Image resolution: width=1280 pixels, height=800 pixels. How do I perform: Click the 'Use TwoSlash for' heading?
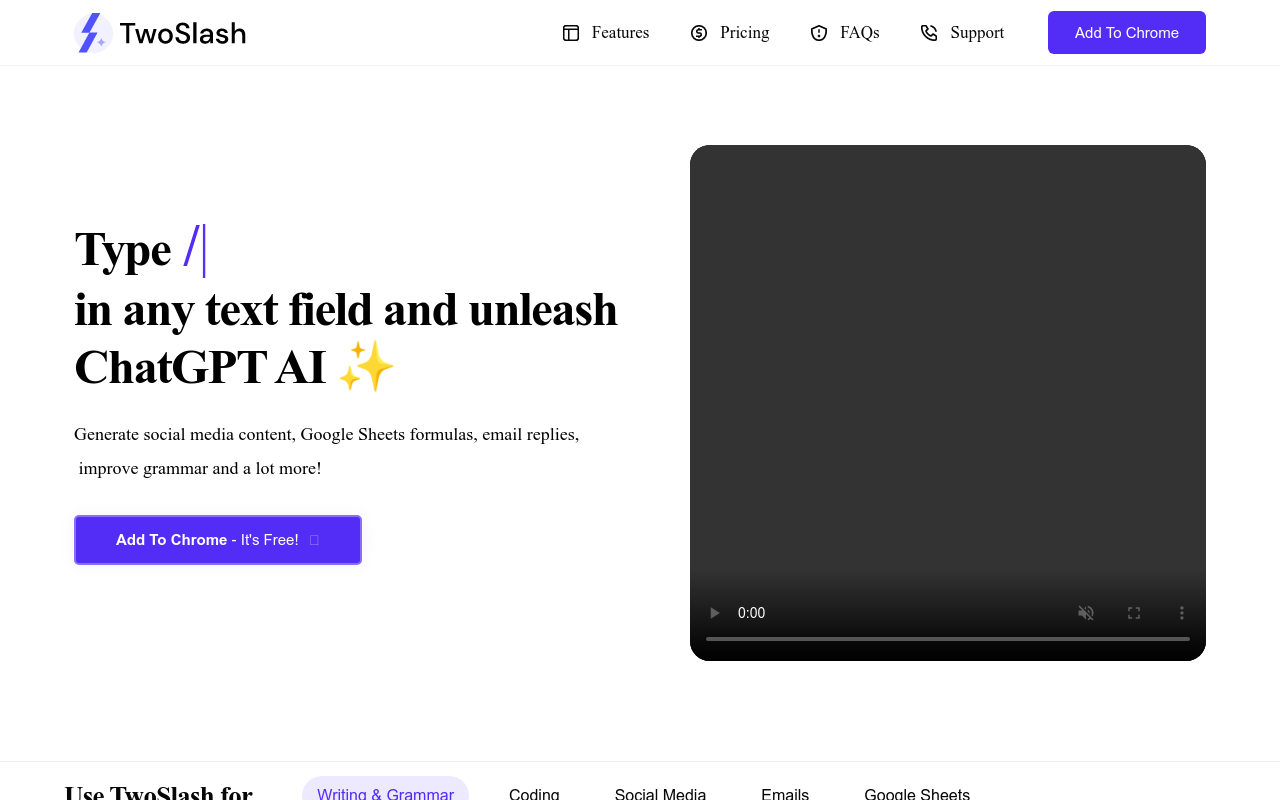pos(158,792)
